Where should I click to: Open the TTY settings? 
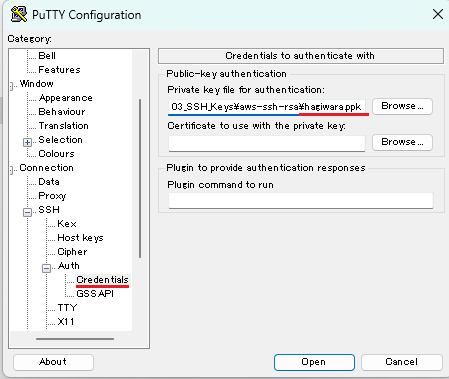(67, 308)
